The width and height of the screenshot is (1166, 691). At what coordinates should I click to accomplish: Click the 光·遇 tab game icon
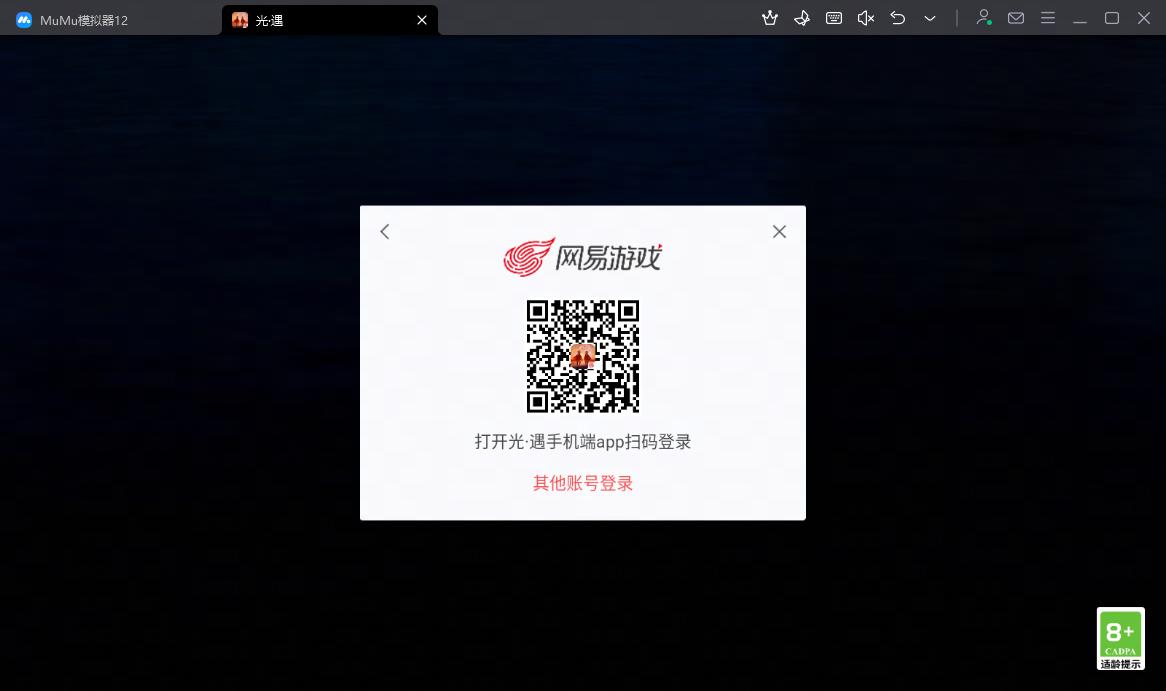click(x=239, y=20)
